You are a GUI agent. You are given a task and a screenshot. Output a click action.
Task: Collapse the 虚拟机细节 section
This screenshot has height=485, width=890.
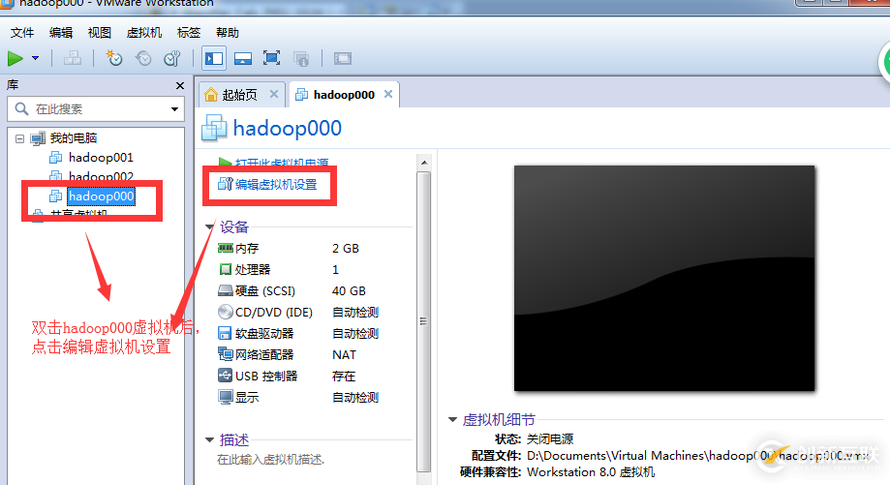click(x=452, y=420)
